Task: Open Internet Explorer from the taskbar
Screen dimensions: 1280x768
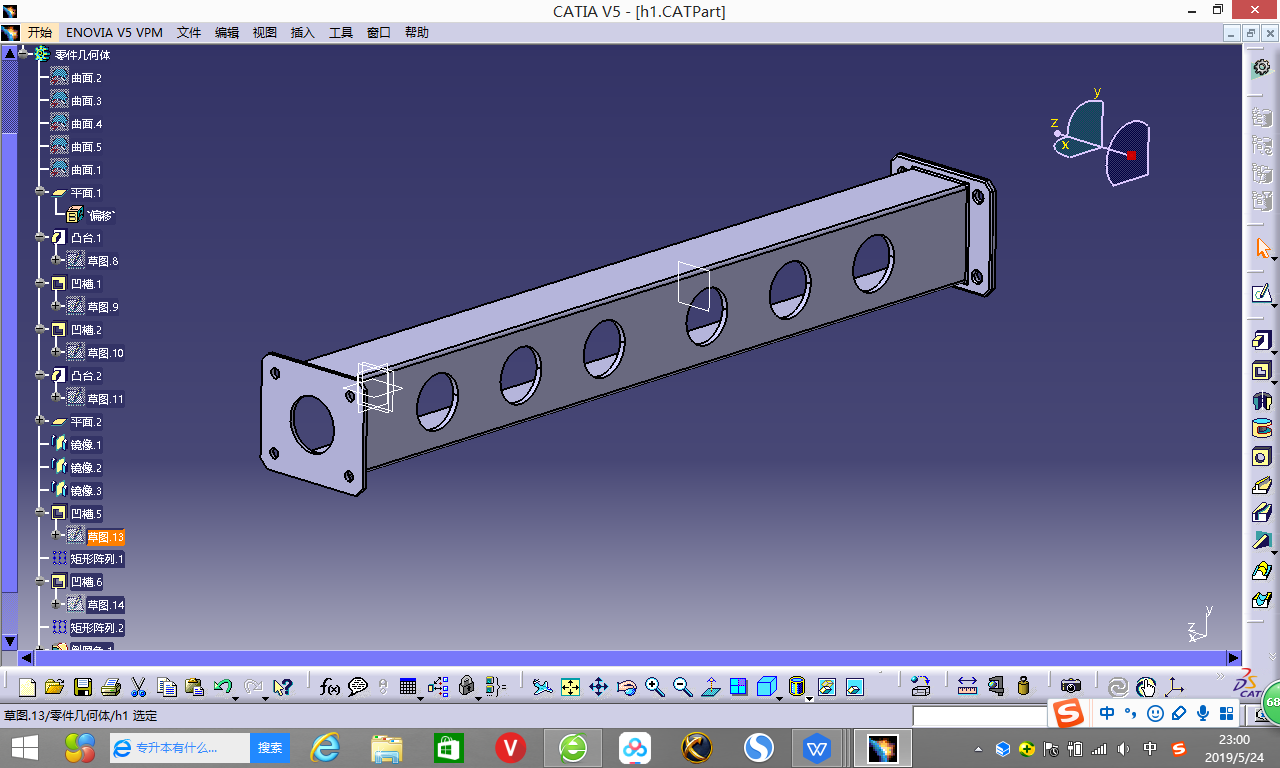Action: pyautogui.click(x=325, y=747)
